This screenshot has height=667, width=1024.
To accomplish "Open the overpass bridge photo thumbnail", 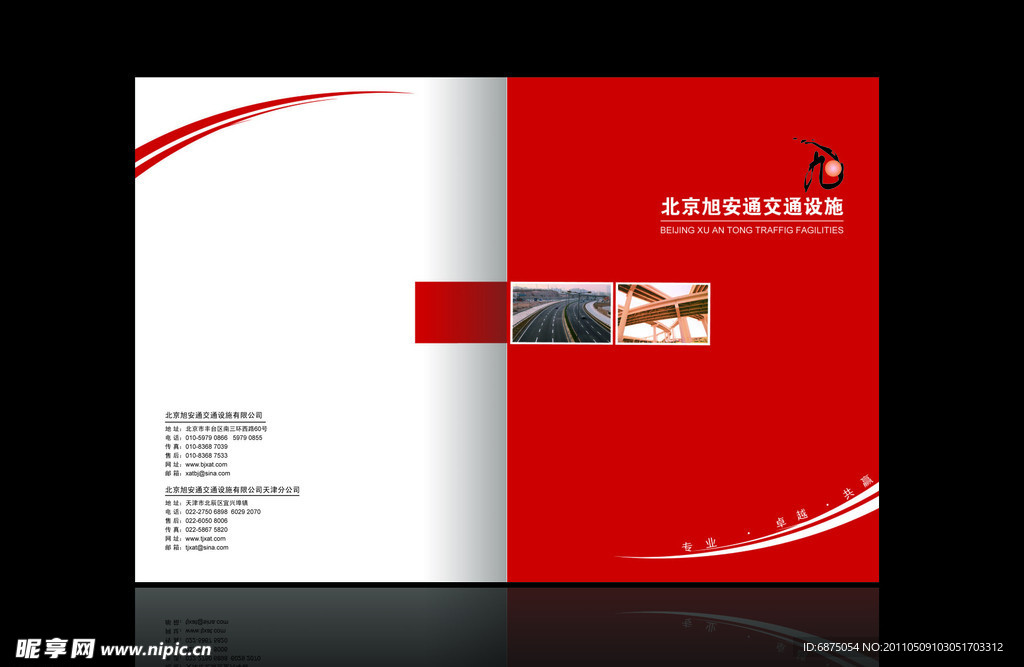I will coord(663,313).
